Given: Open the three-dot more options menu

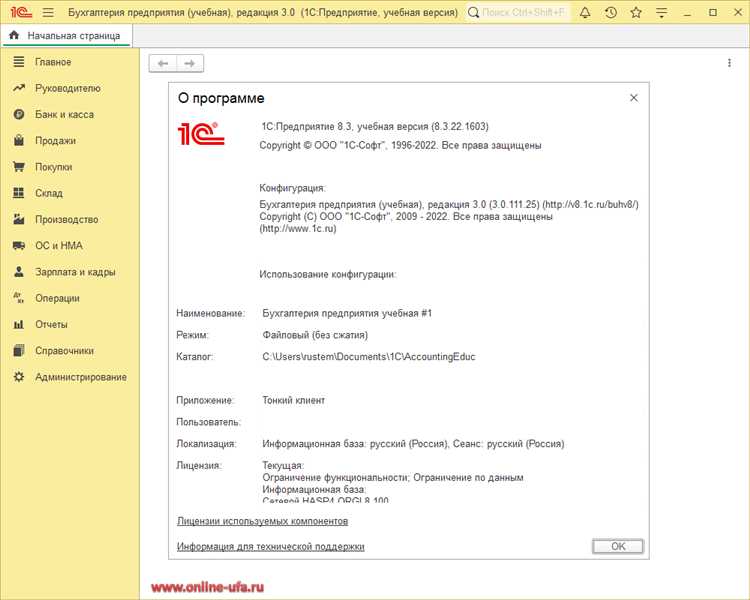Looking at the screenshot, I should tap(729, 63).
